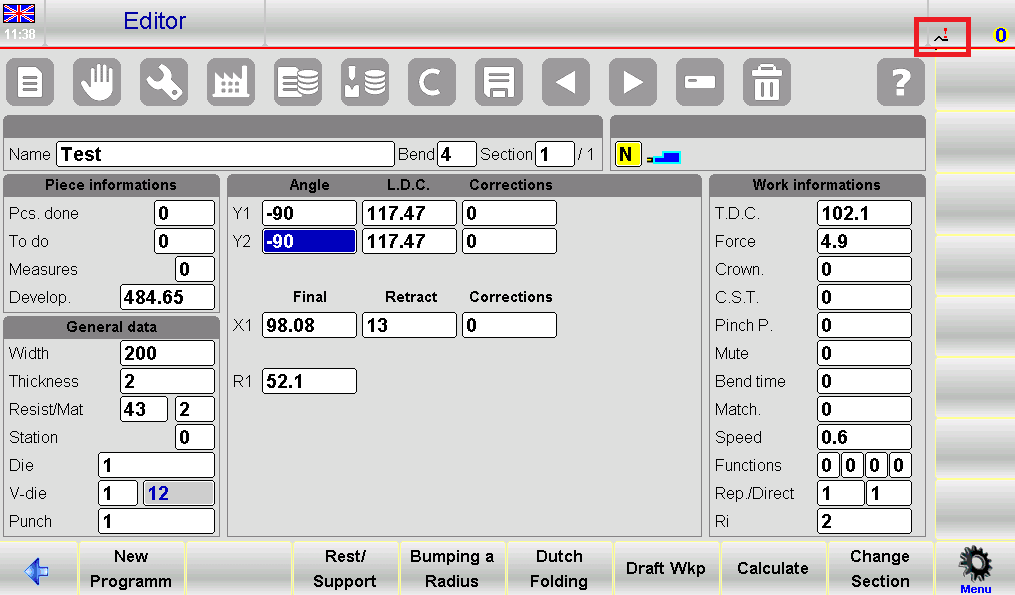Click the blue back arrow button
Viewport: 1015px width, 595px height.
click(38, 569)
